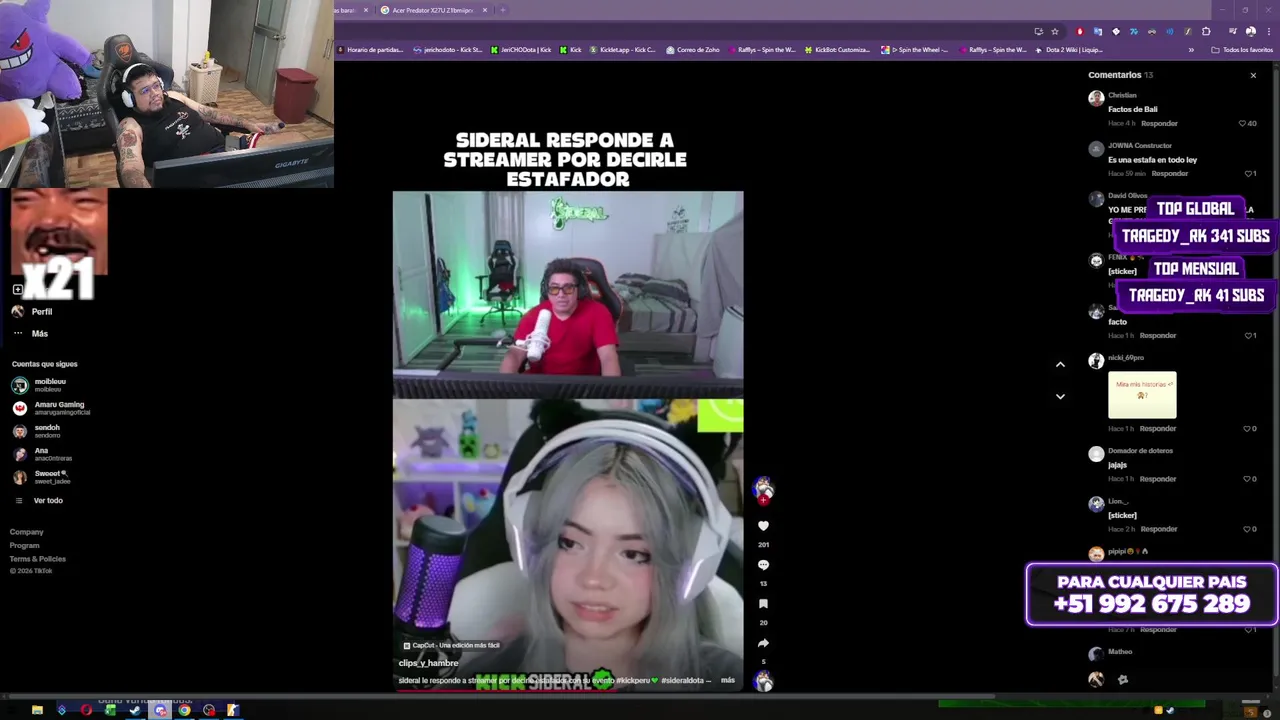Open the browser extensions puzzle icon
1280x720 pixels.
[1206, 31]
